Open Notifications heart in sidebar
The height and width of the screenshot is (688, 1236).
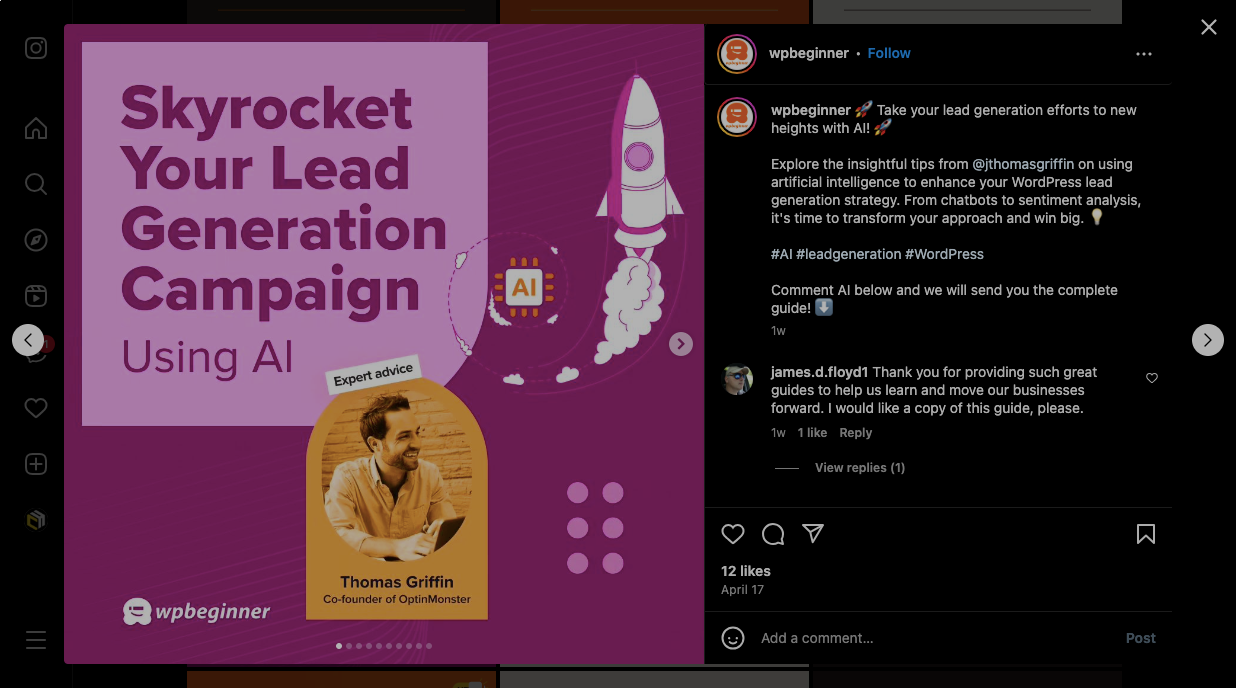tap(36, 408)
